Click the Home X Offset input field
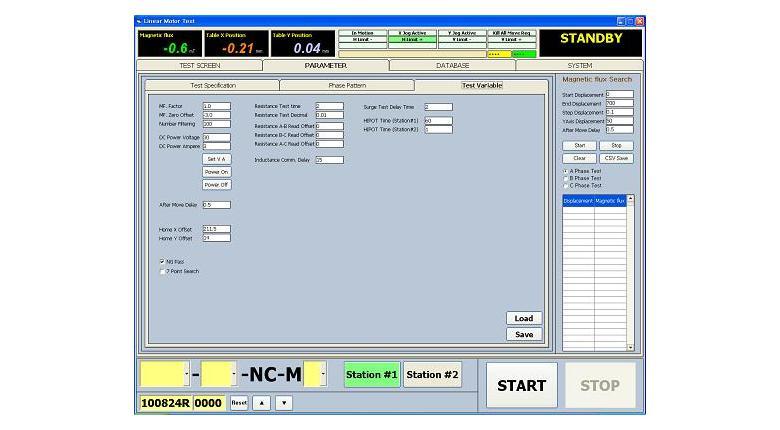This screenshot has height=430, width=780. click(x=216, y=229)
